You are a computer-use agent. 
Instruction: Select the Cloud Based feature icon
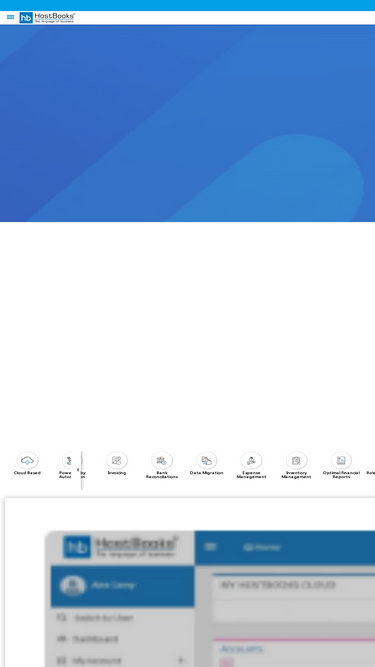27,460
